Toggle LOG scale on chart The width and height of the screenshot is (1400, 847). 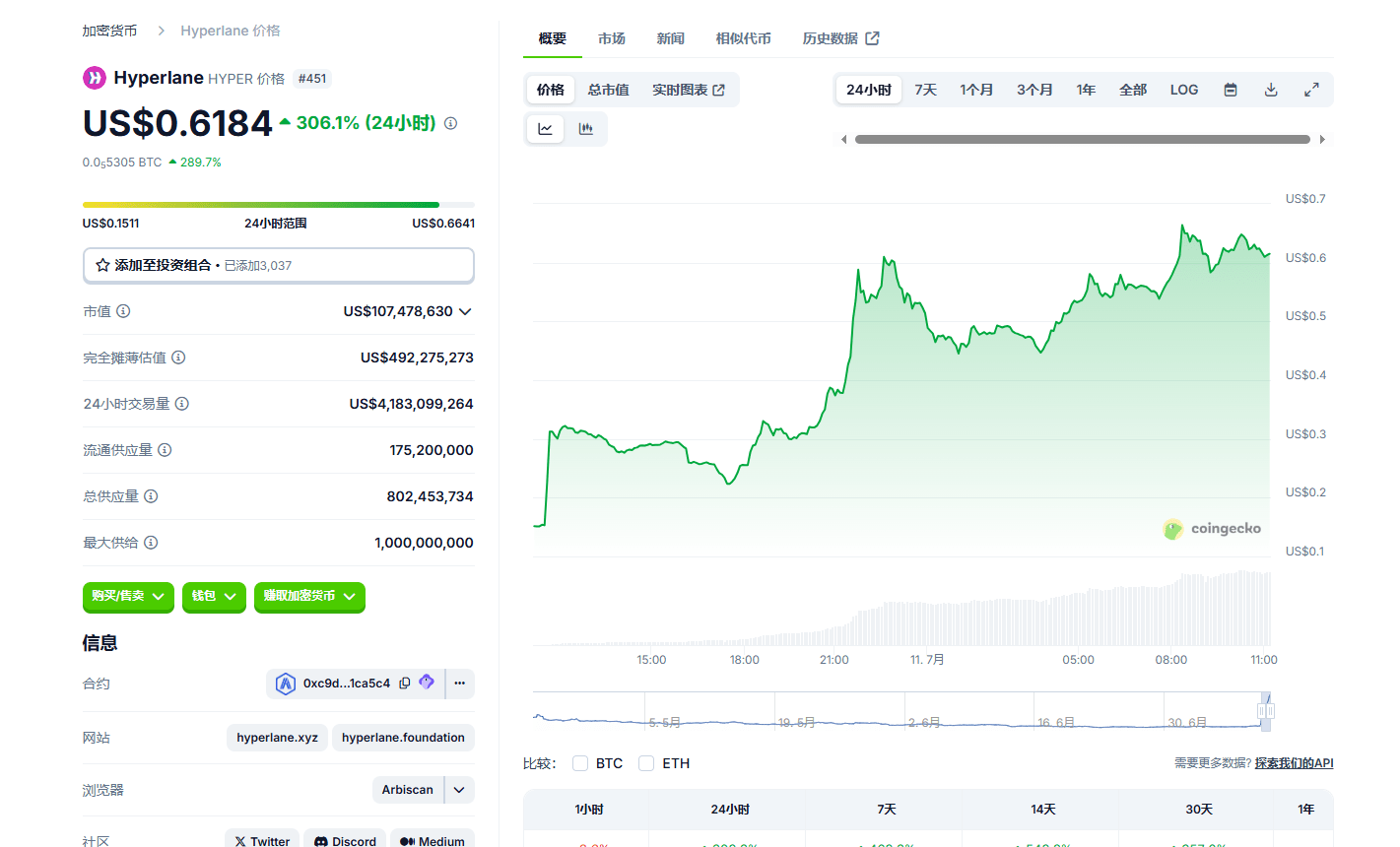tap(1184, 90)
